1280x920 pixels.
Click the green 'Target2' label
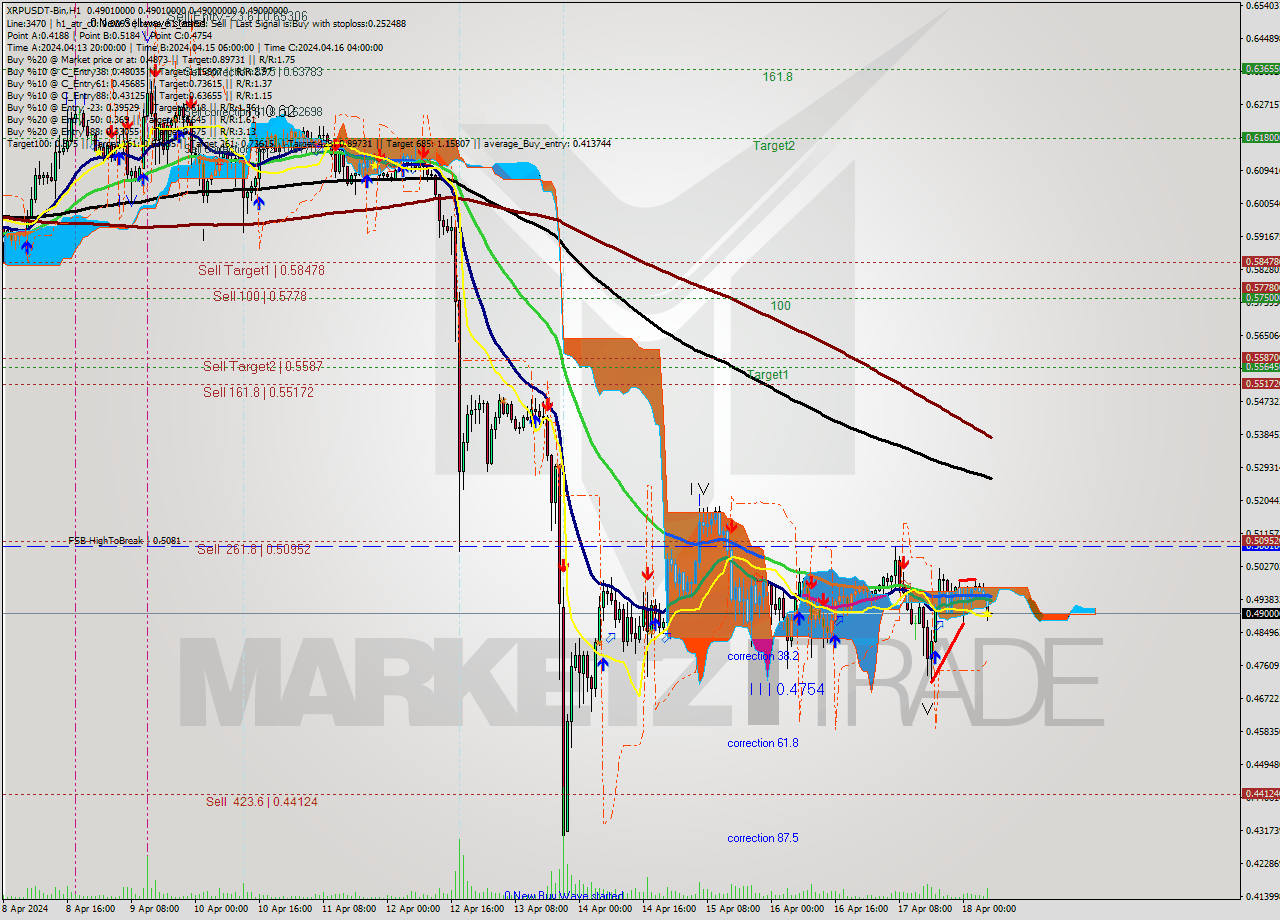pyautogui.click(x=774, y=145)
